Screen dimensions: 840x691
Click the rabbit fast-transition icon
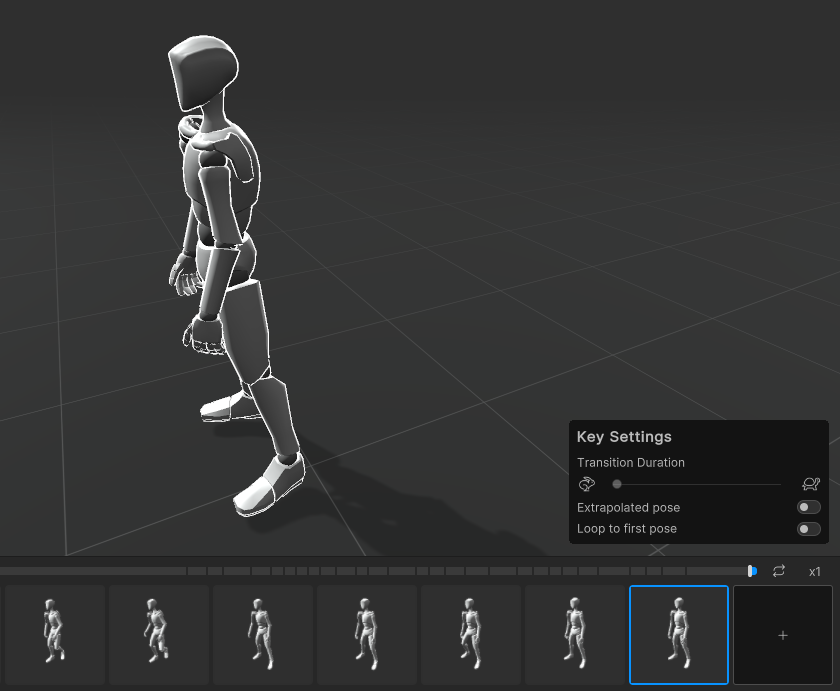[x=587, y=484]
